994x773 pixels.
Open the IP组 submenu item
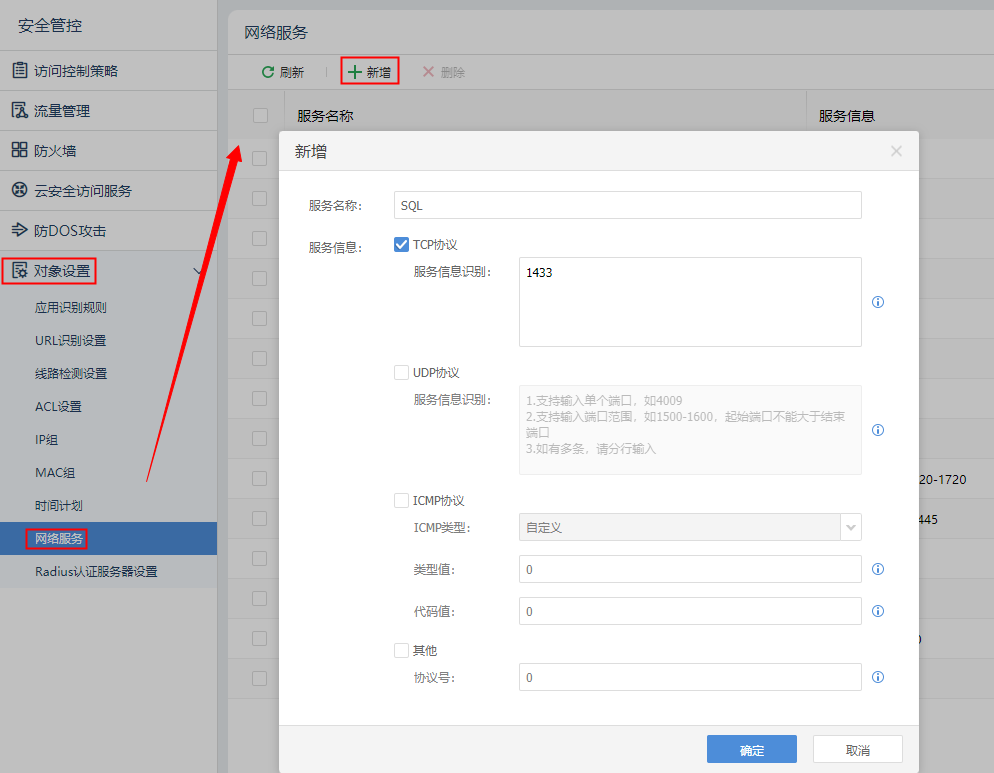point(47,439)
